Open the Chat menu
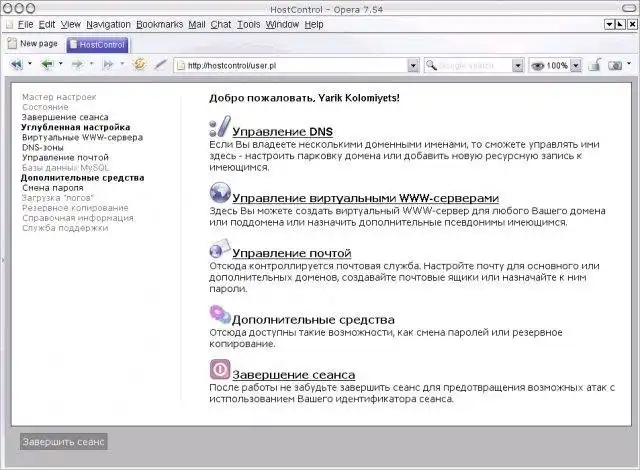 [x=221, y=24]
